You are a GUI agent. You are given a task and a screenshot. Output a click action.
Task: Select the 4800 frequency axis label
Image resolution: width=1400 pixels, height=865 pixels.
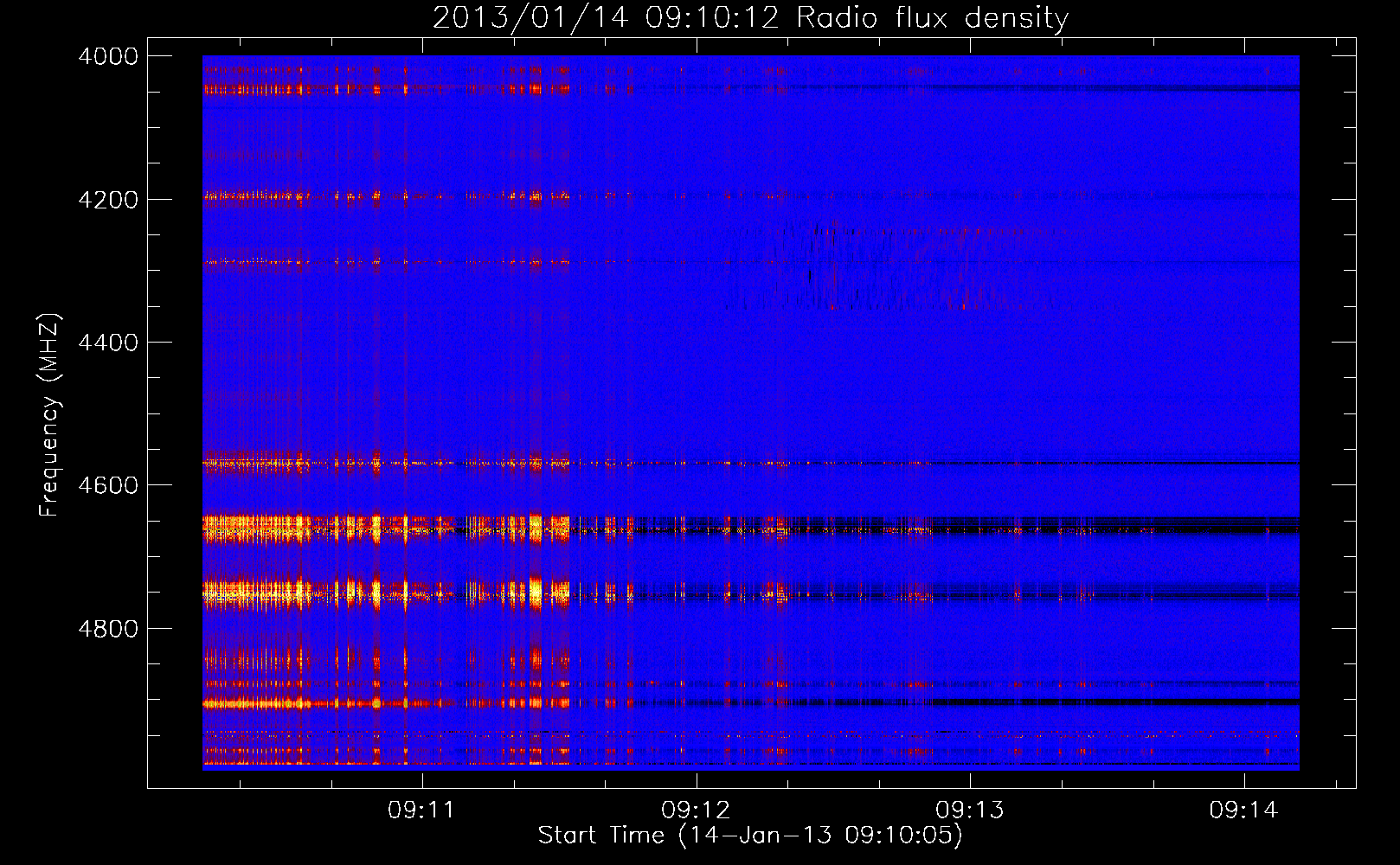108,629
